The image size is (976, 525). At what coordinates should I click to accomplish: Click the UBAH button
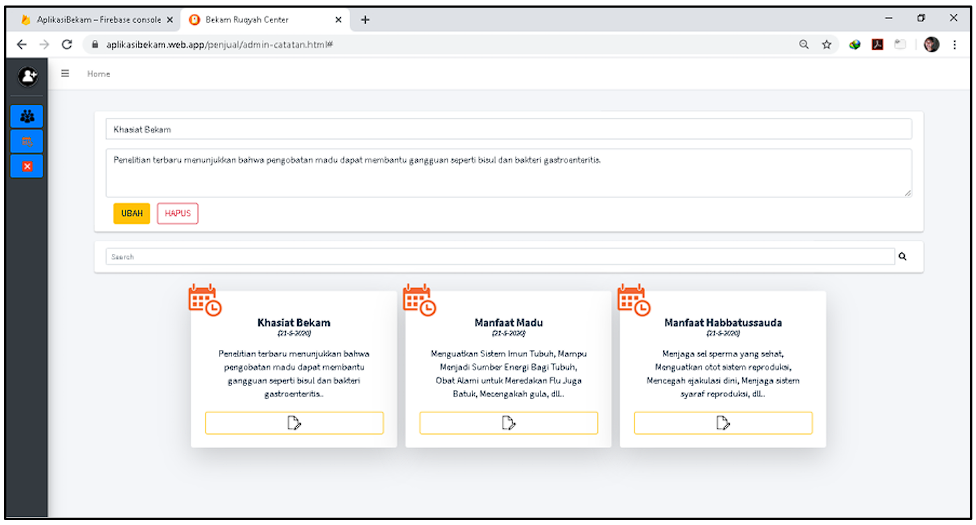(132, 213)
